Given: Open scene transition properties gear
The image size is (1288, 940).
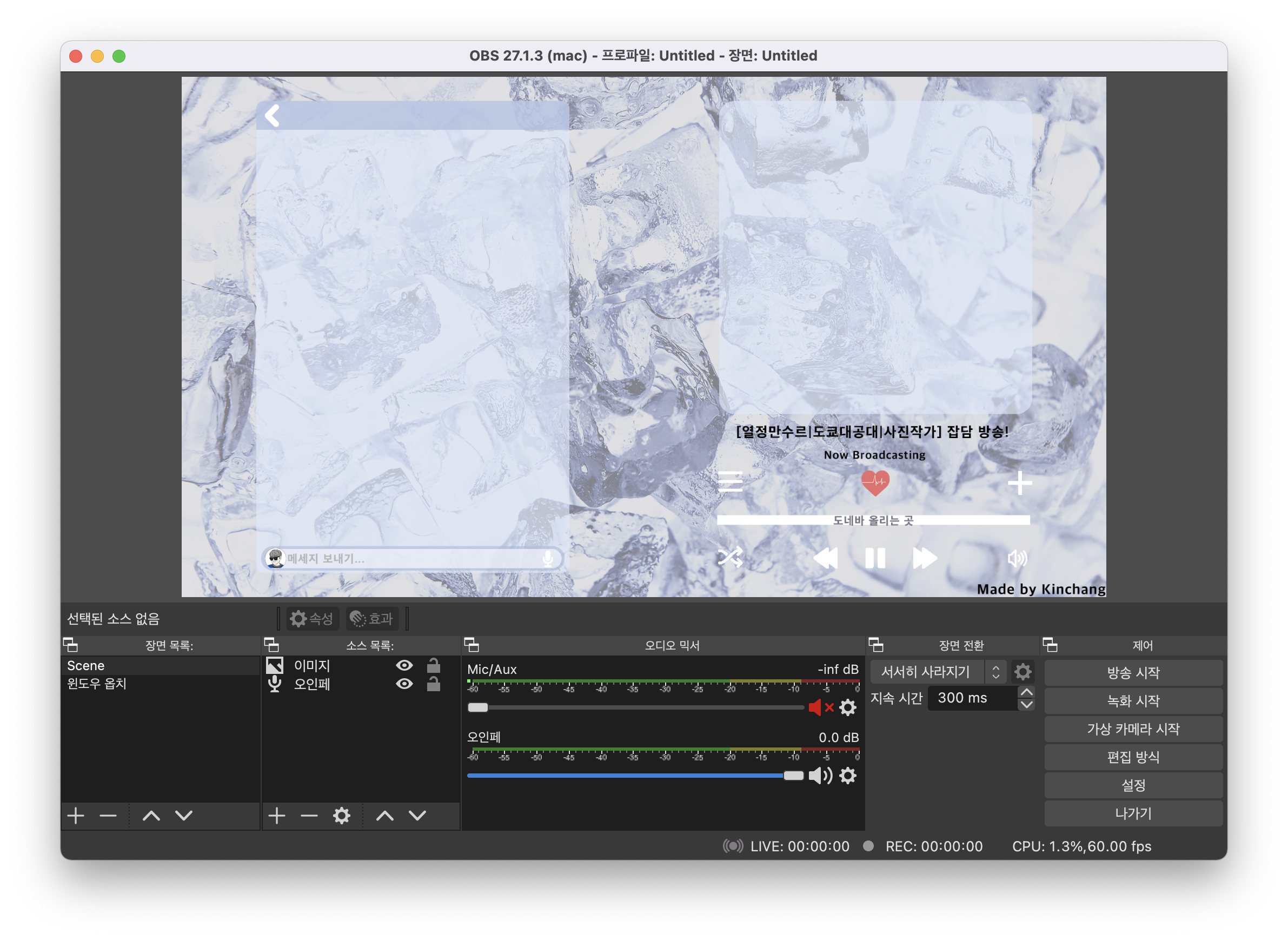Looking at the screenshot, I should tap(1023, 672).
